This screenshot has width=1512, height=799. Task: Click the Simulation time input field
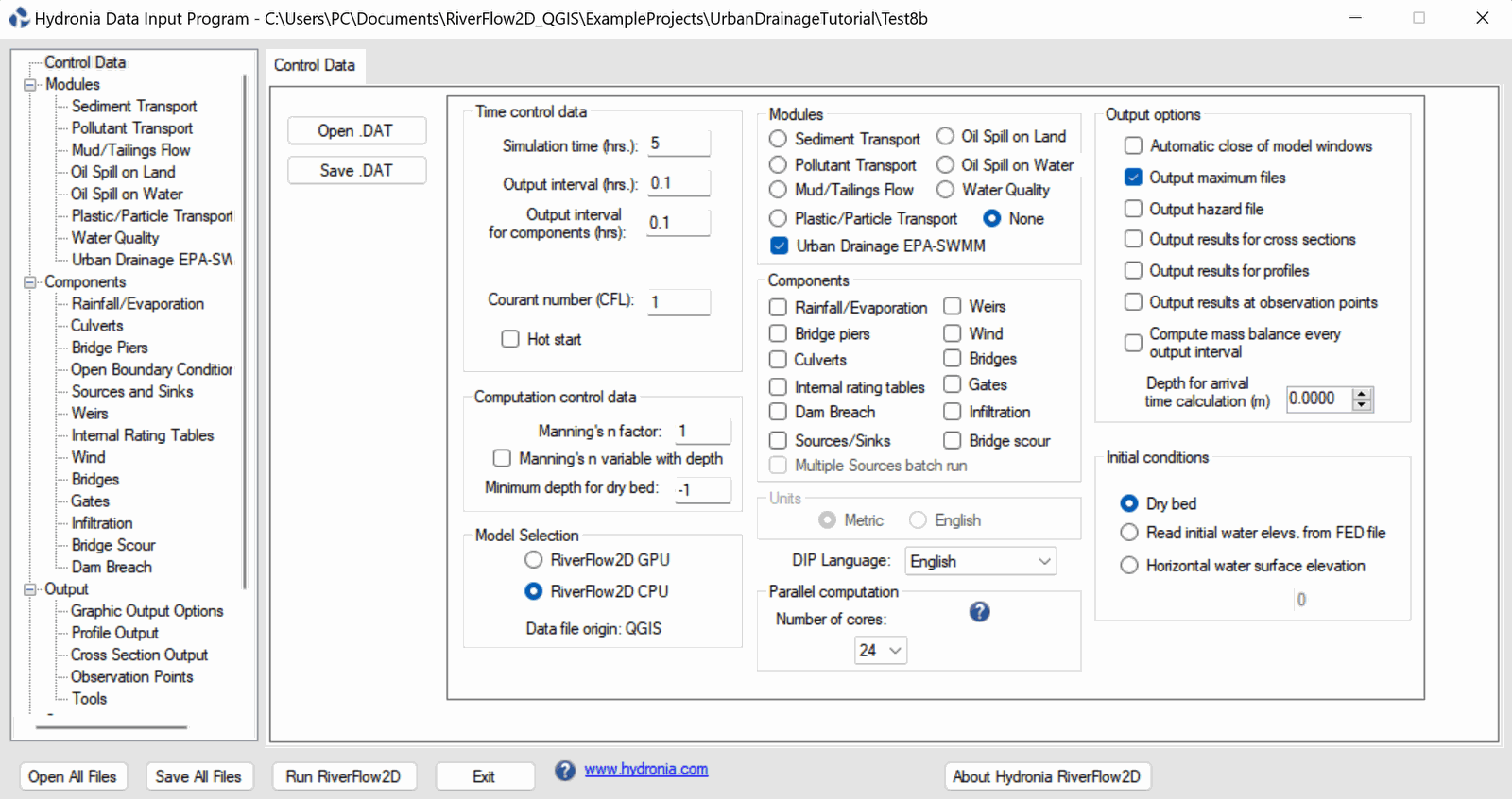[x=678, y=144]
